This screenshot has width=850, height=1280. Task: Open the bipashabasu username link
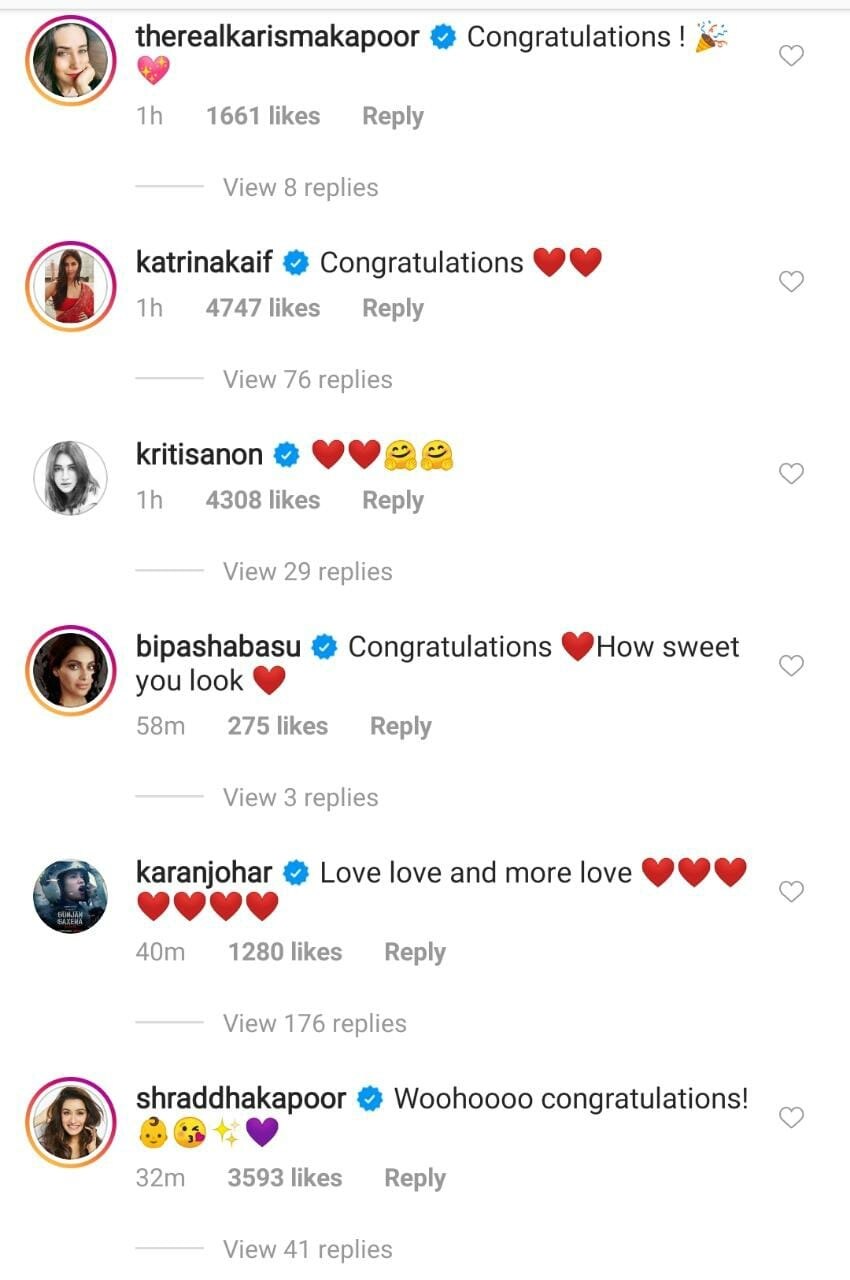[x=218, y=647]
